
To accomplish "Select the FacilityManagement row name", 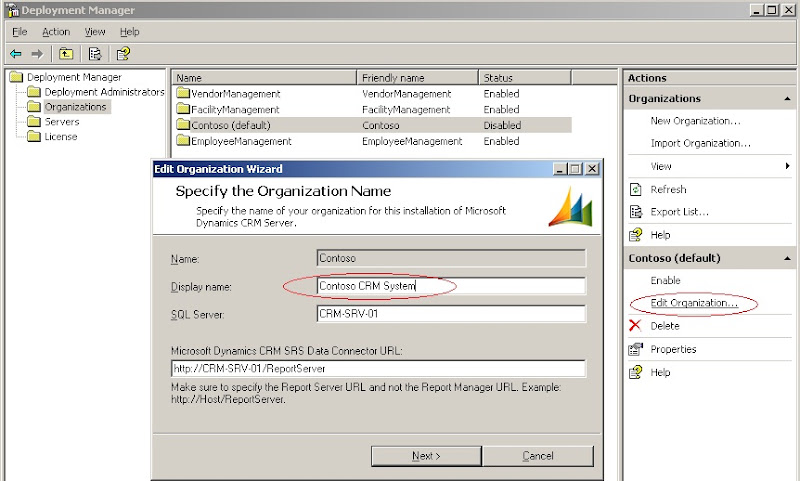I will coord(235,110).
